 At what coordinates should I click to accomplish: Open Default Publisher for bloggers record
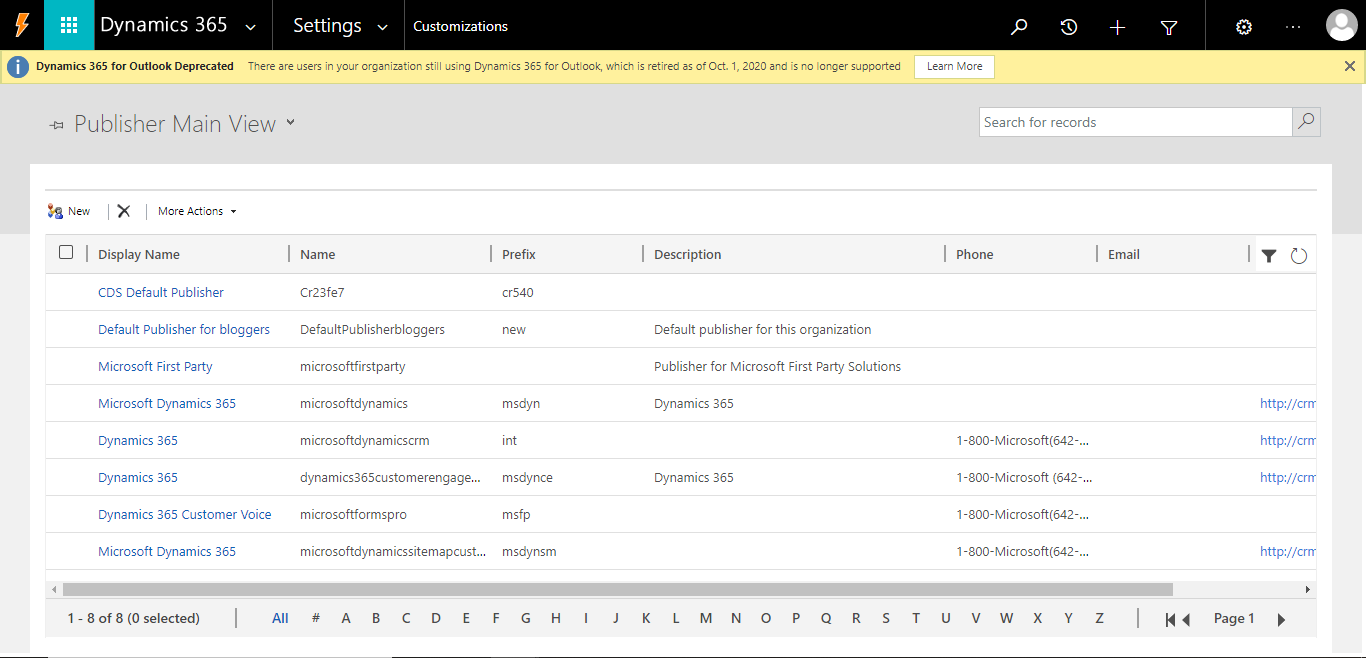(x=184, y=329)
